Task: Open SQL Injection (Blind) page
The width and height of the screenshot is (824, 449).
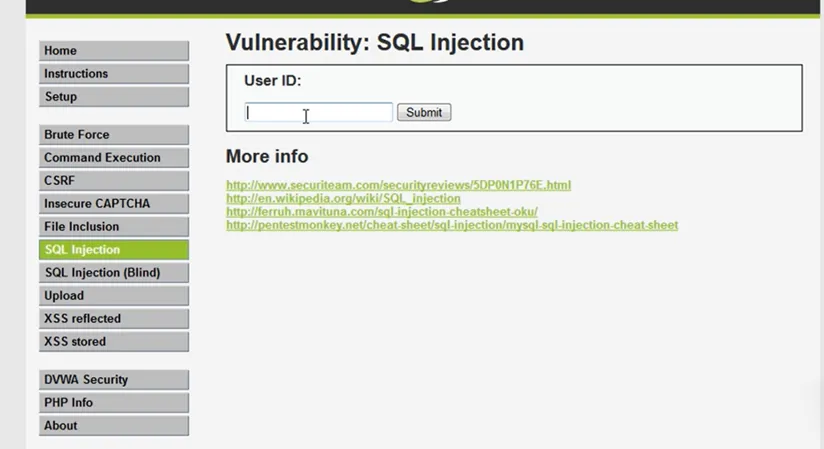Action: click(x=113, y=273)
